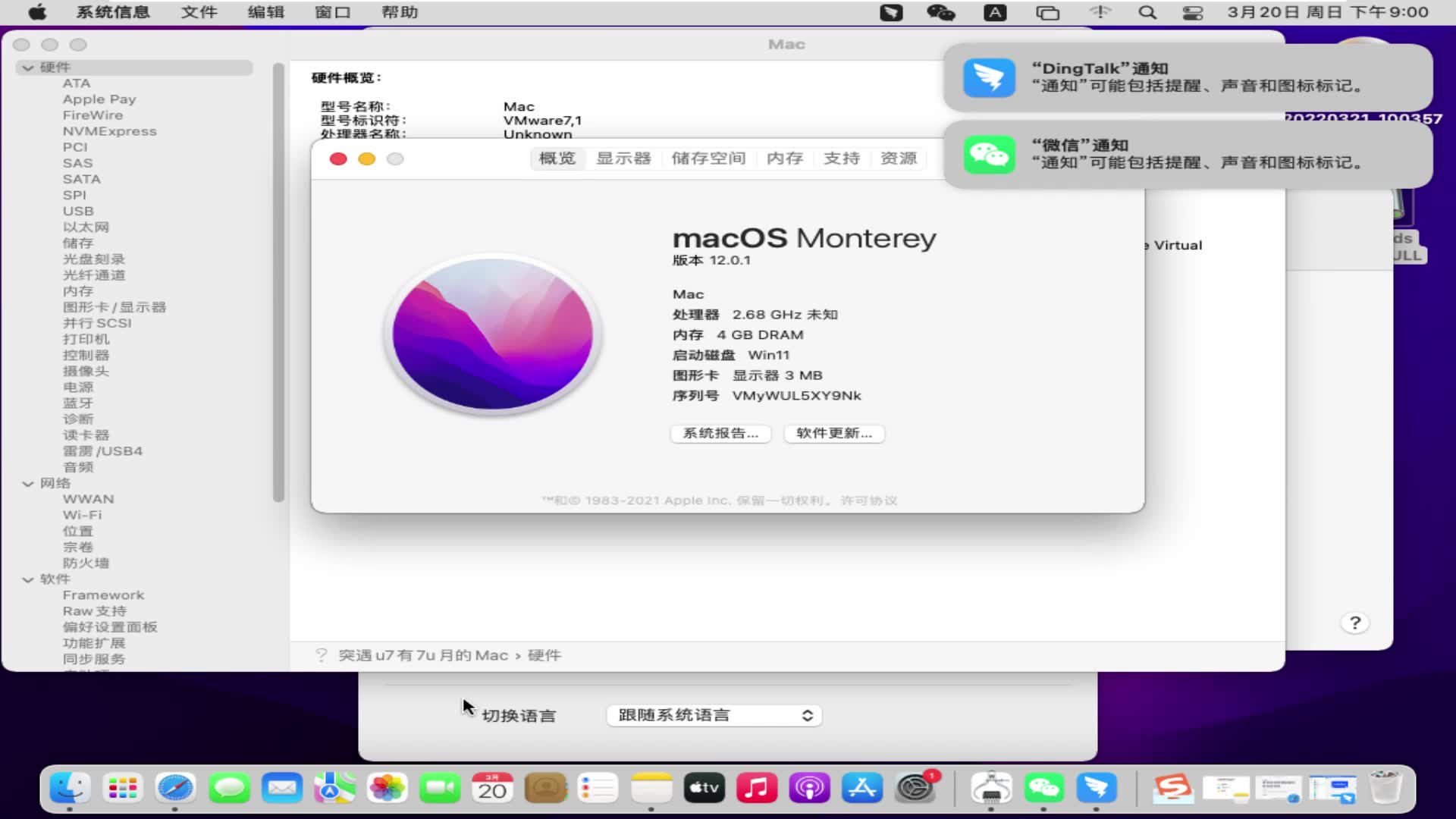Viewport: 1456px width, 819px height.
Task: Open the DingTalk notification banner
Action: [1188, 77]
